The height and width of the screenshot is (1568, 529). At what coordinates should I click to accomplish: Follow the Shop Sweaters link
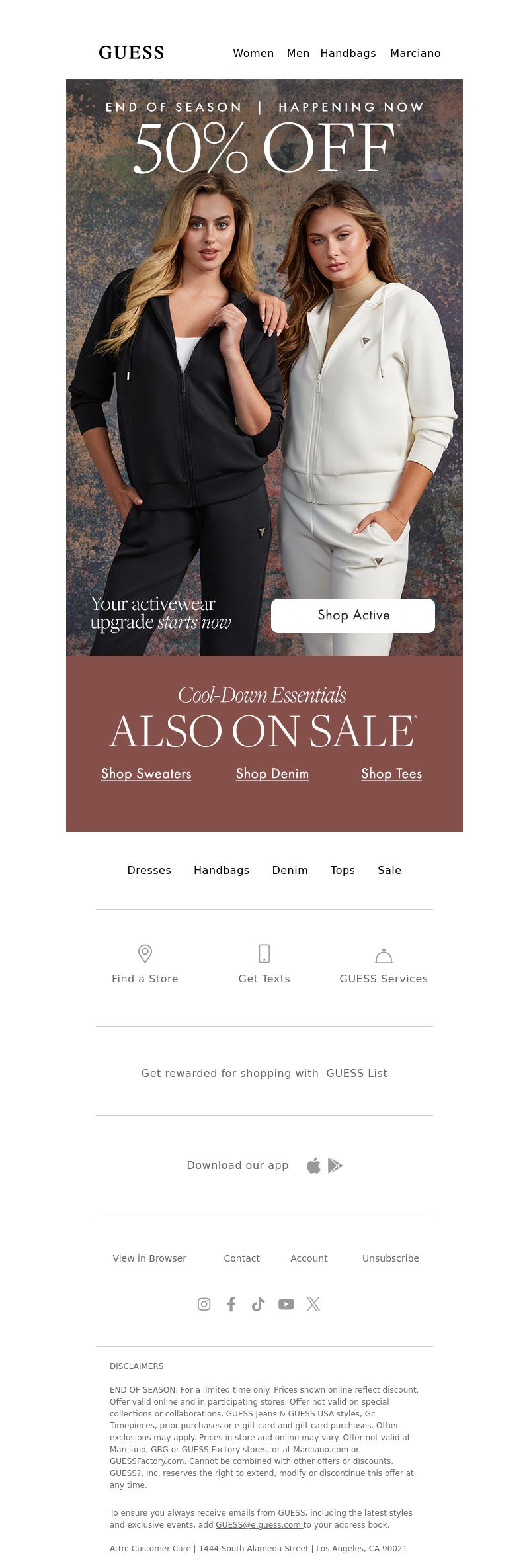[x=146, y=773]
